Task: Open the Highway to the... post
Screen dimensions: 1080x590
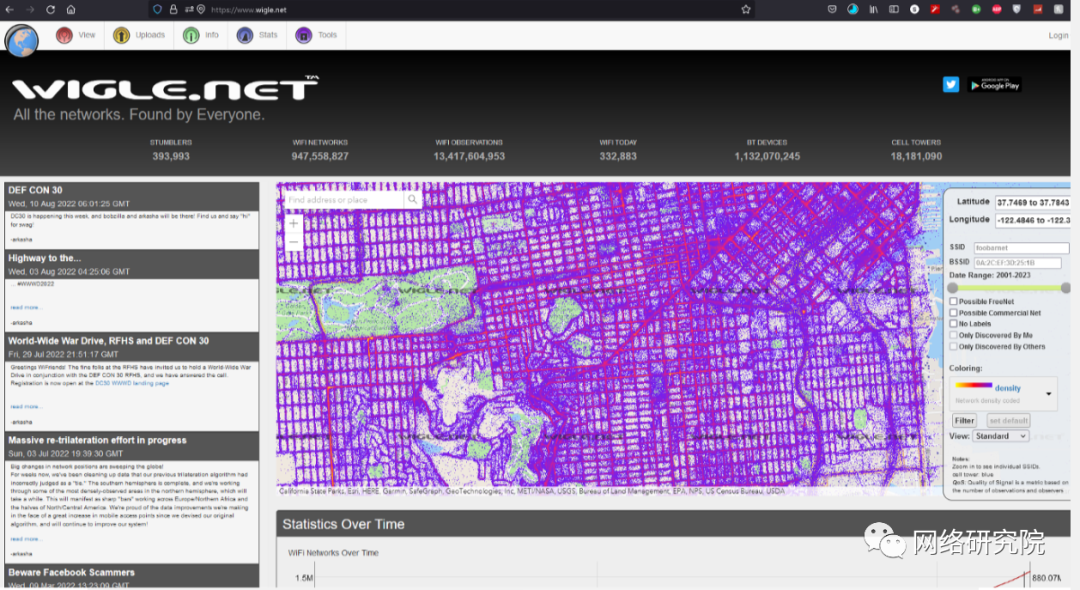Action: [x=45, y=258]
